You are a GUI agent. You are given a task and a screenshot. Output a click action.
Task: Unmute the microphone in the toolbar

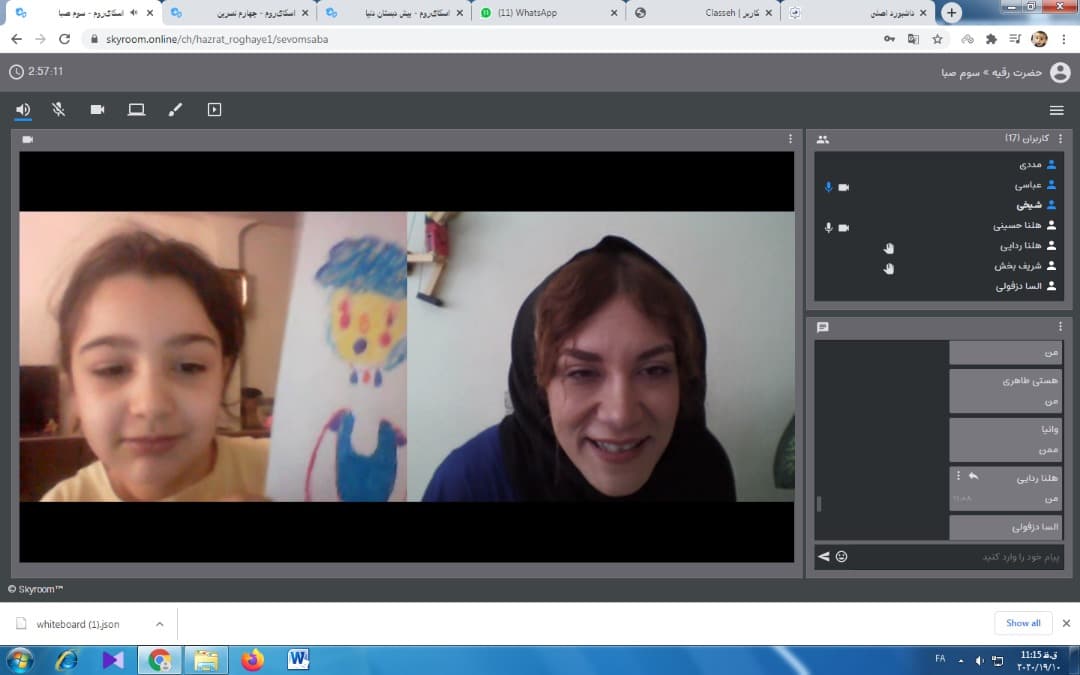coord(59,110)
